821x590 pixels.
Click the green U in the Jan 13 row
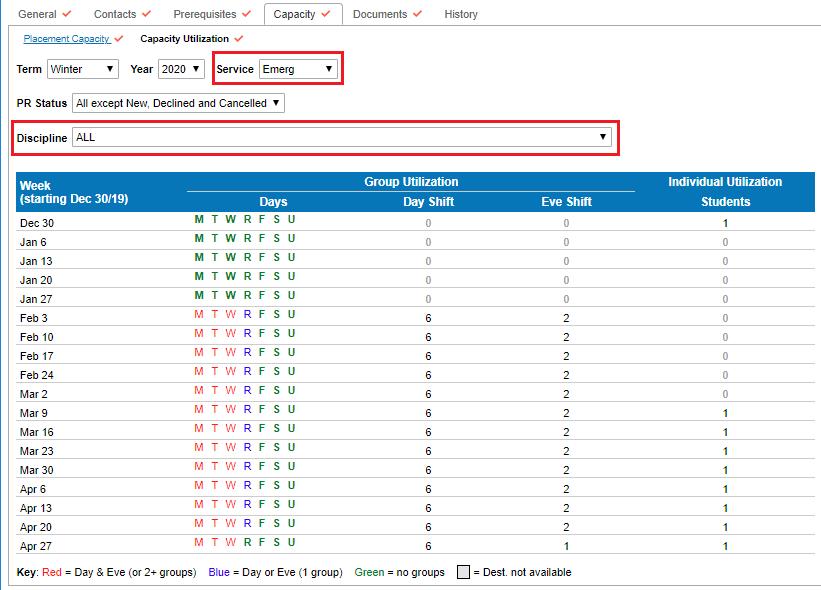292,257
